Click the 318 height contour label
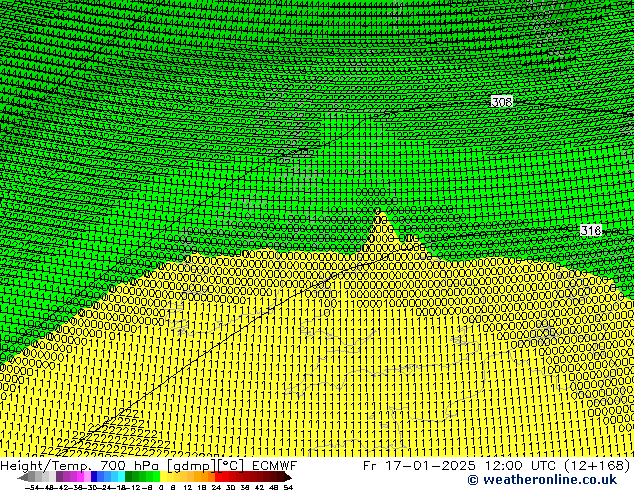The height and width of the screenshot is (490, 634). coord(591,230)
